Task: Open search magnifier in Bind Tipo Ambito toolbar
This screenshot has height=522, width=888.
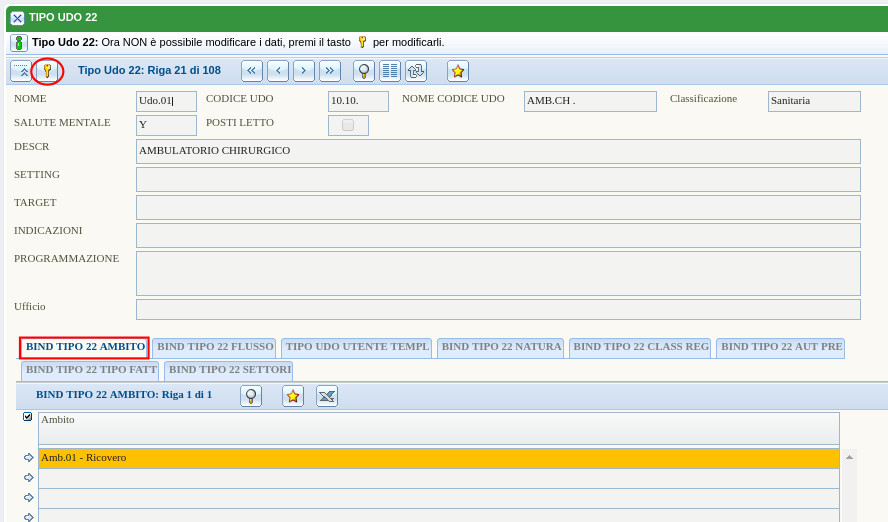Action: 251,396
